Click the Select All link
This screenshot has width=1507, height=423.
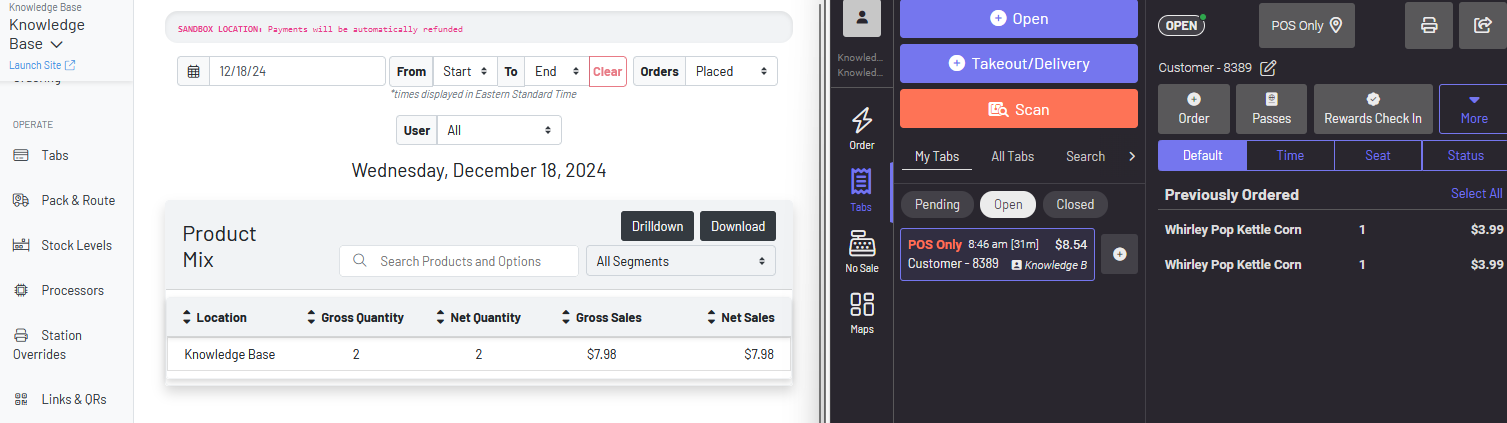[x=1475, y=194]
